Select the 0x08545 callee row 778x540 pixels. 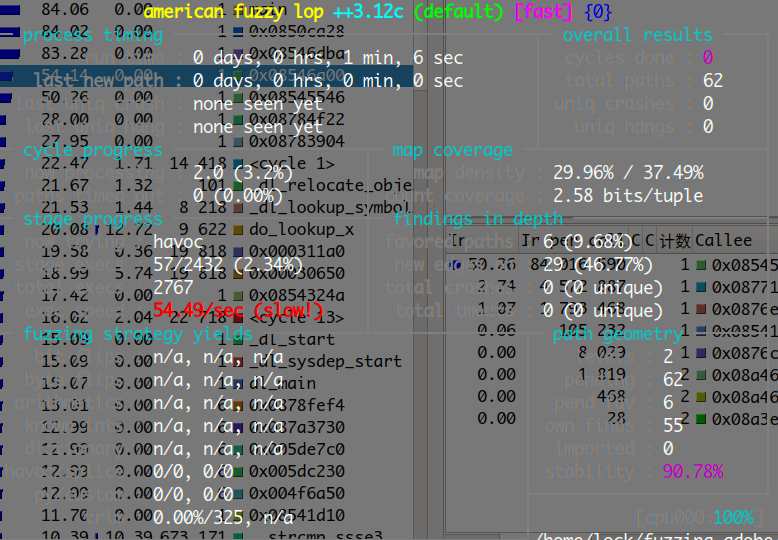(612, 265)
